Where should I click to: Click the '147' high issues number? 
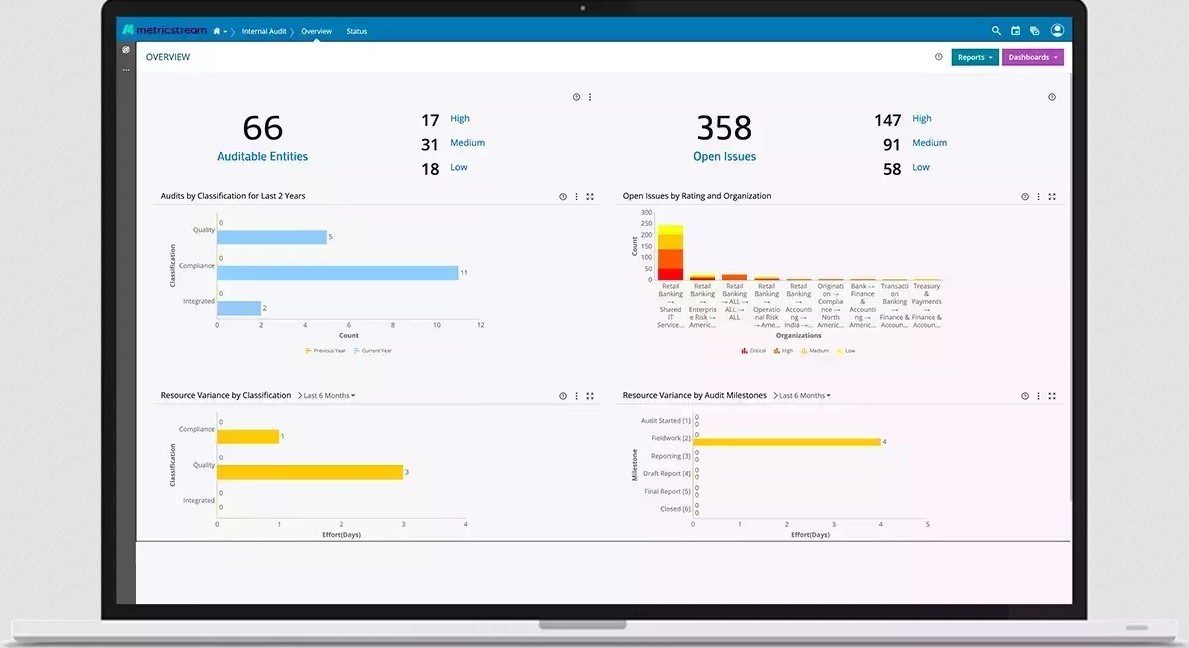[887, 121]
